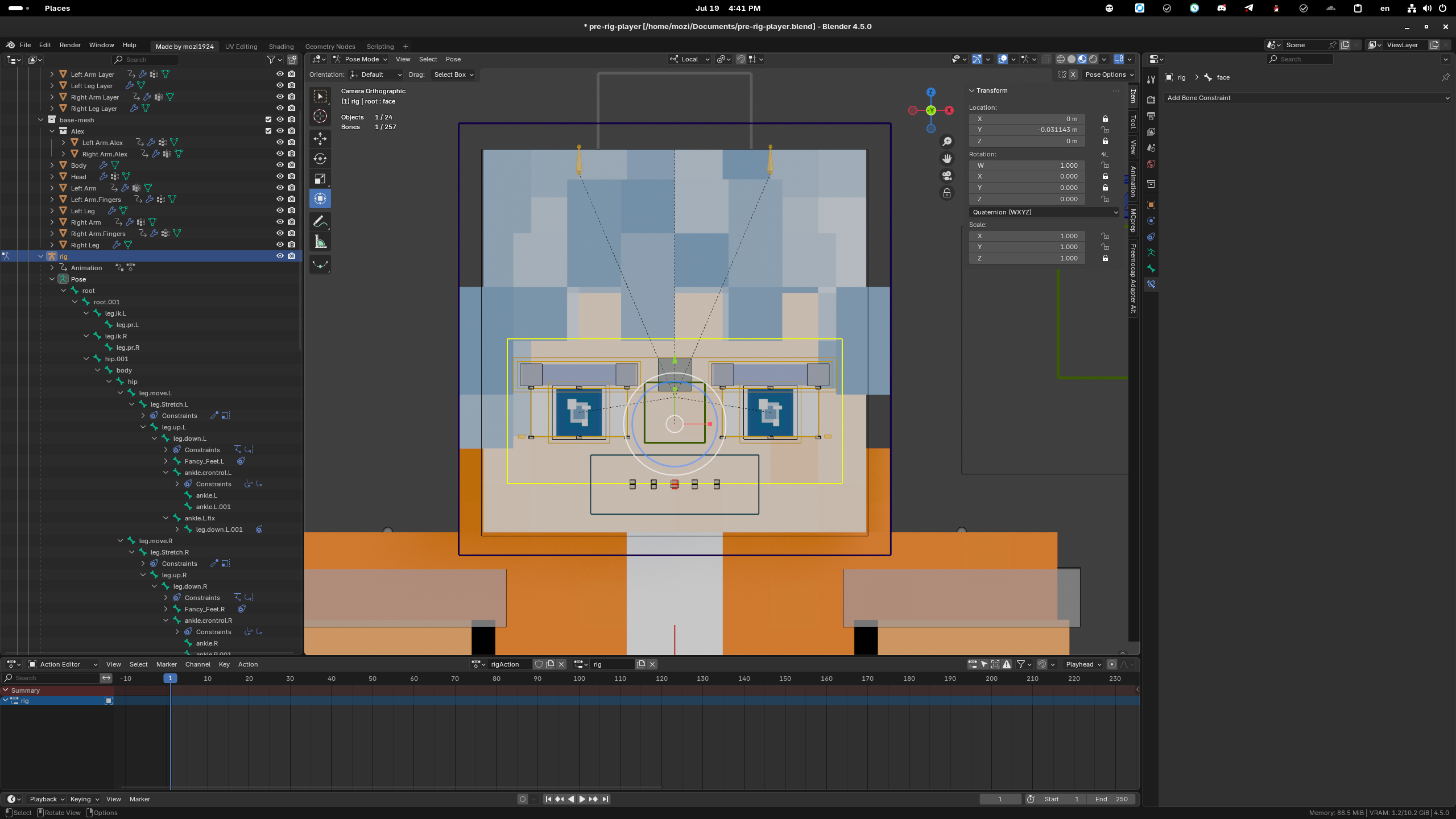
Task: Click the camera view toggle icon
Action: (947, 176)
